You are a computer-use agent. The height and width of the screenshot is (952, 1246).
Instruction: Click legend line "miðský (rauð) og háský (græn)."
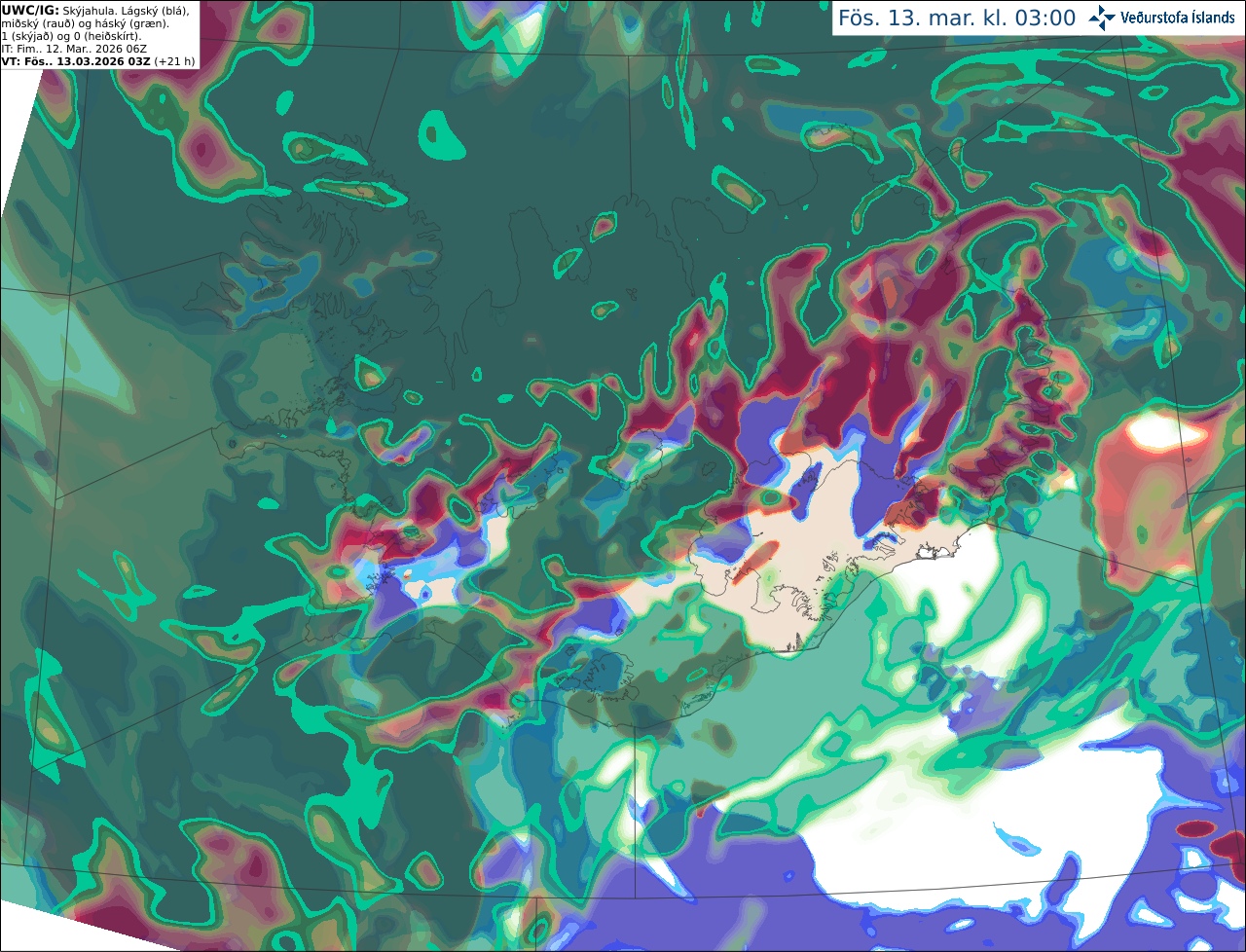coord(85,23)
